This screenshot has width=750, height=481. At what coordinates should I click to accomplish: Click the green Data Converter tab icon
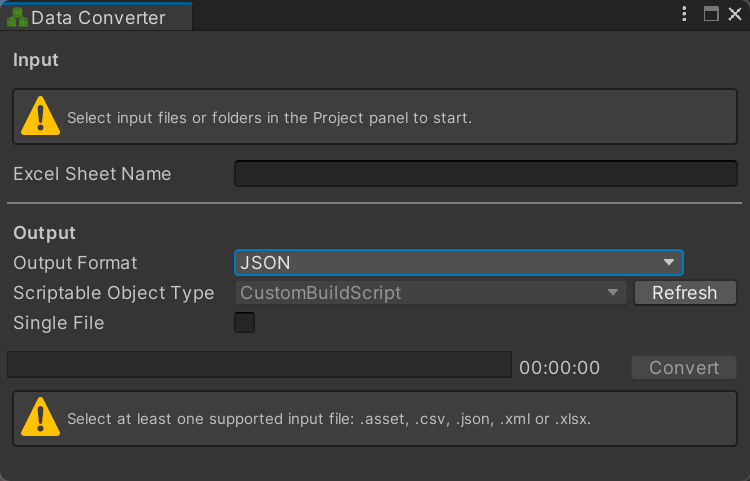(x=17, y=18)
